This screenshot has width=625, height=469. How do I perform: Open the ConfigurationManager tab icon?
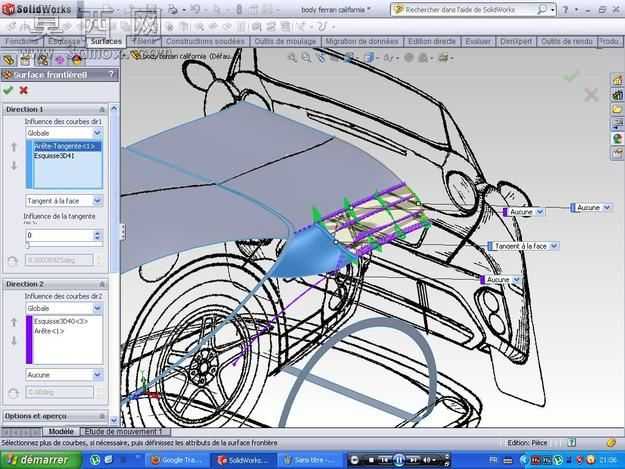(x=43, y=60)
